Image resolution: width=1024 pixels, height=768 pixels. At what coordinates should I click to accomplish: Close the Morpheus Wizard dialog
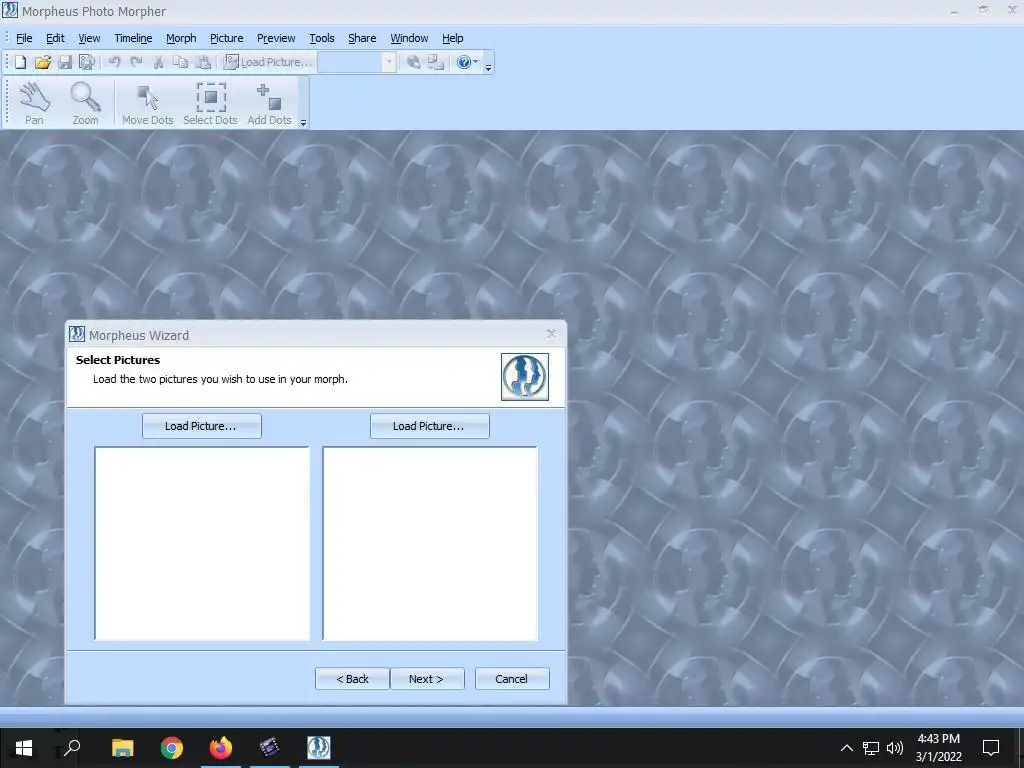click(x=551, y=334)
